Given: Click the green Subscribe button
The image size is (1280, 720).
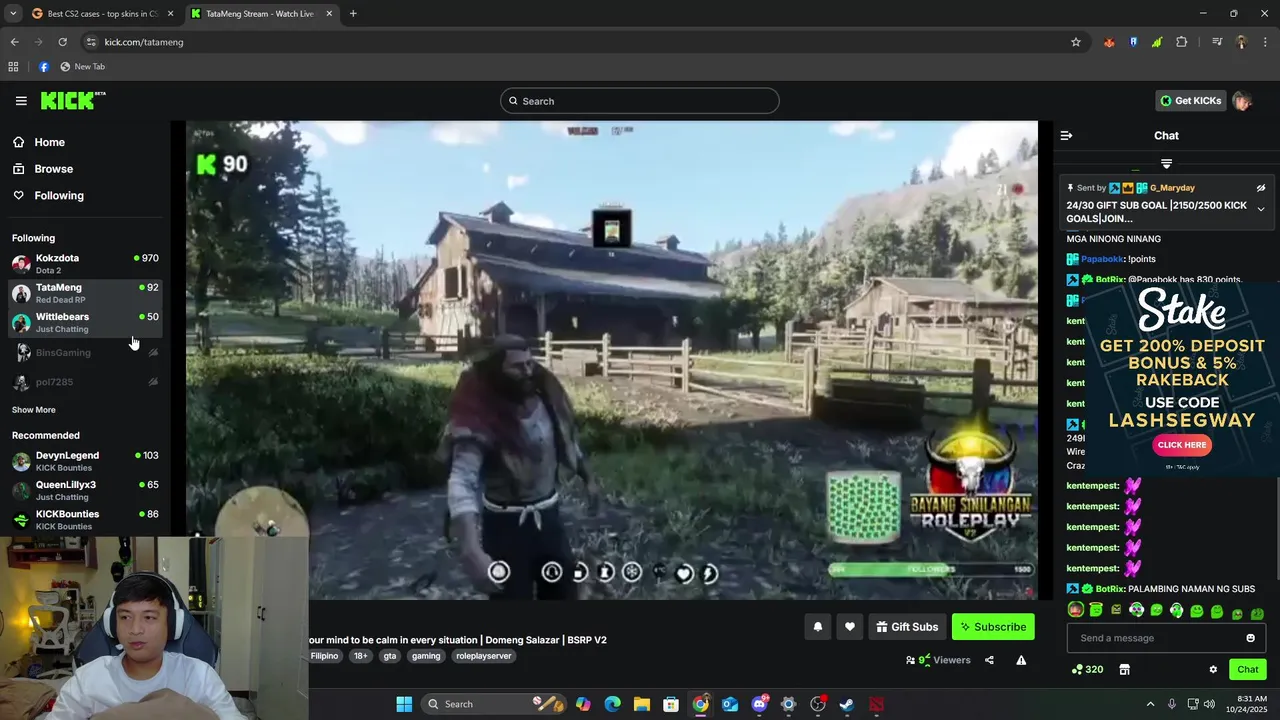Looking at the screenshot, I should tap(993, 627).
